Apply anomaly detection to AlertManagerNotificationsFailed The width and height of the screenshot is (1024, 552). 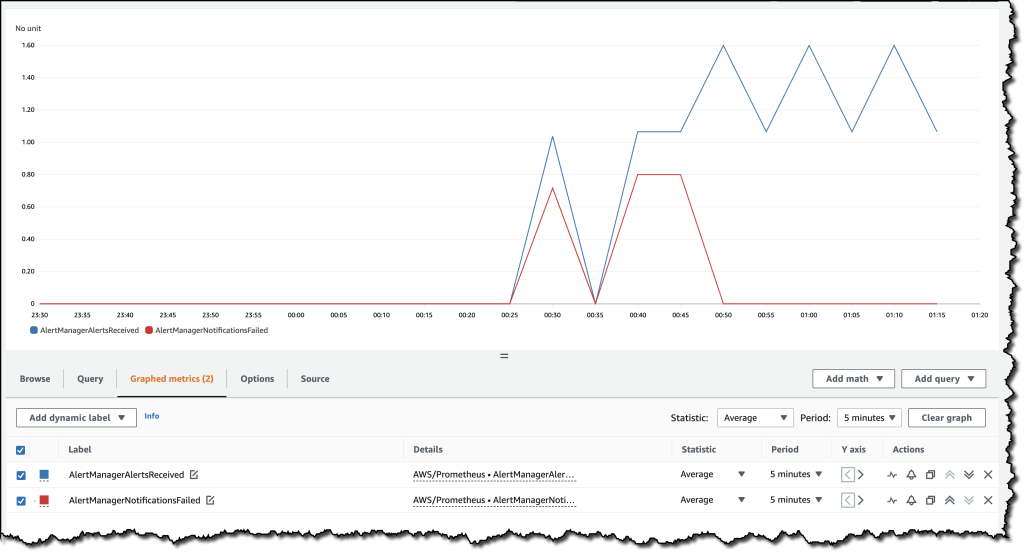[x=892, y=500]
